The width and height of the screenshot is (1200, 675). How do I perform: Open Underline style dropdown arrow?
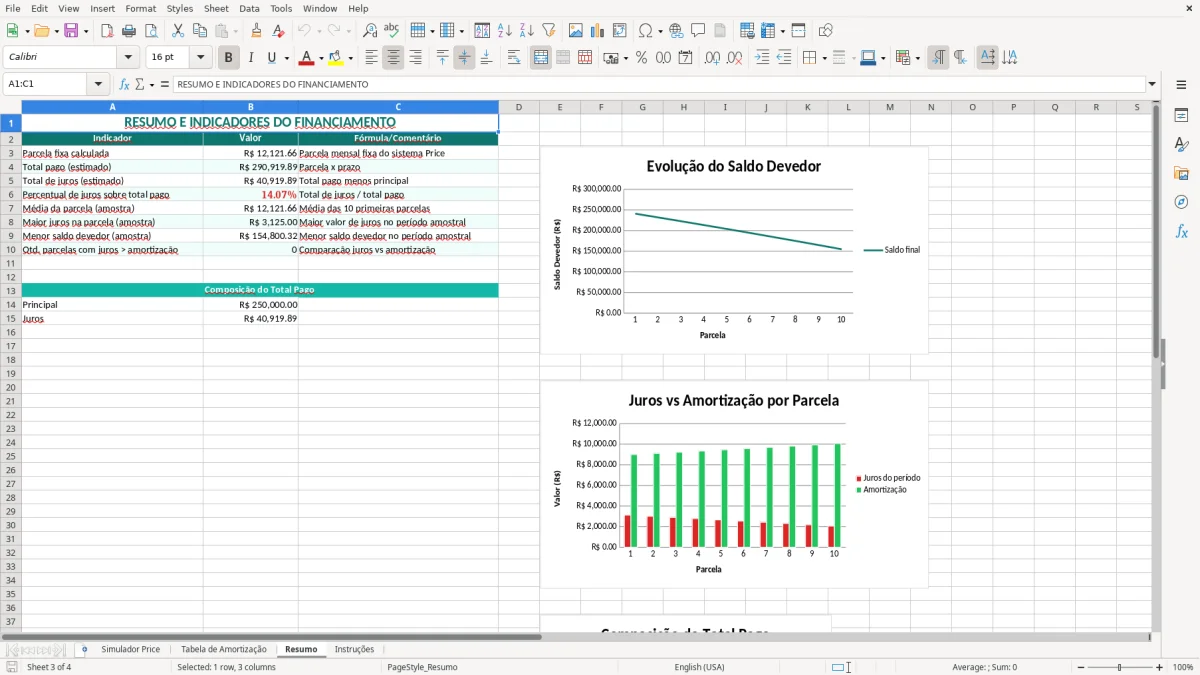[x=286, y=58]
